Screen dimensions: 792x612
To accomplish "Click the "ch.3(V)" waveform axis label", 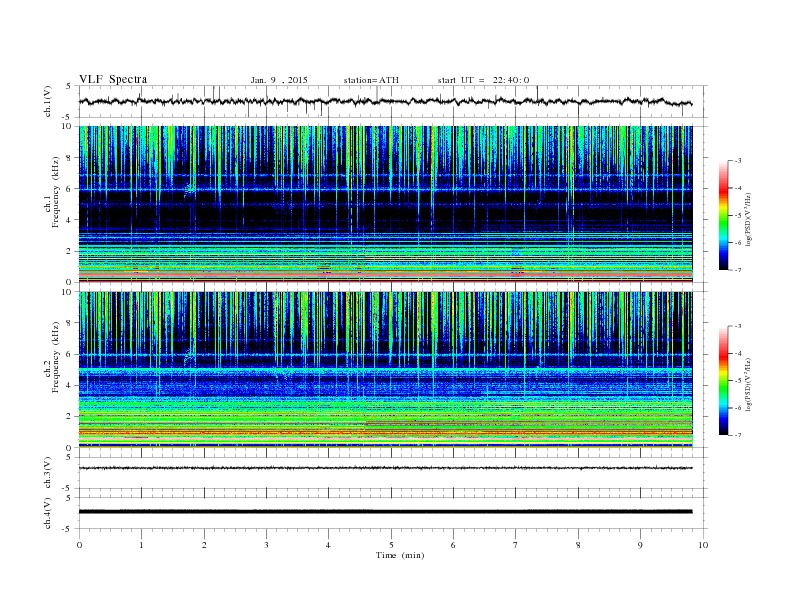I will 47,474.
